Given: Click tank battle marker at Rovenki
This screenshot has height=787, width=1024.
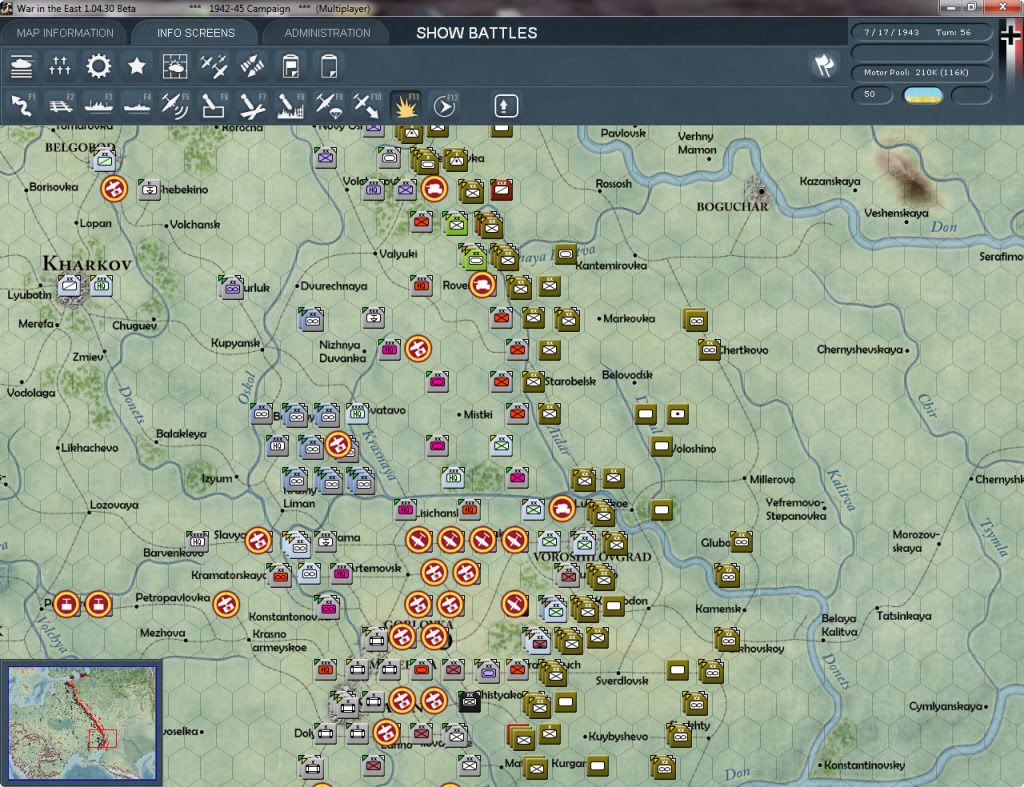Looking at the screenshot, I should point(482,285).
